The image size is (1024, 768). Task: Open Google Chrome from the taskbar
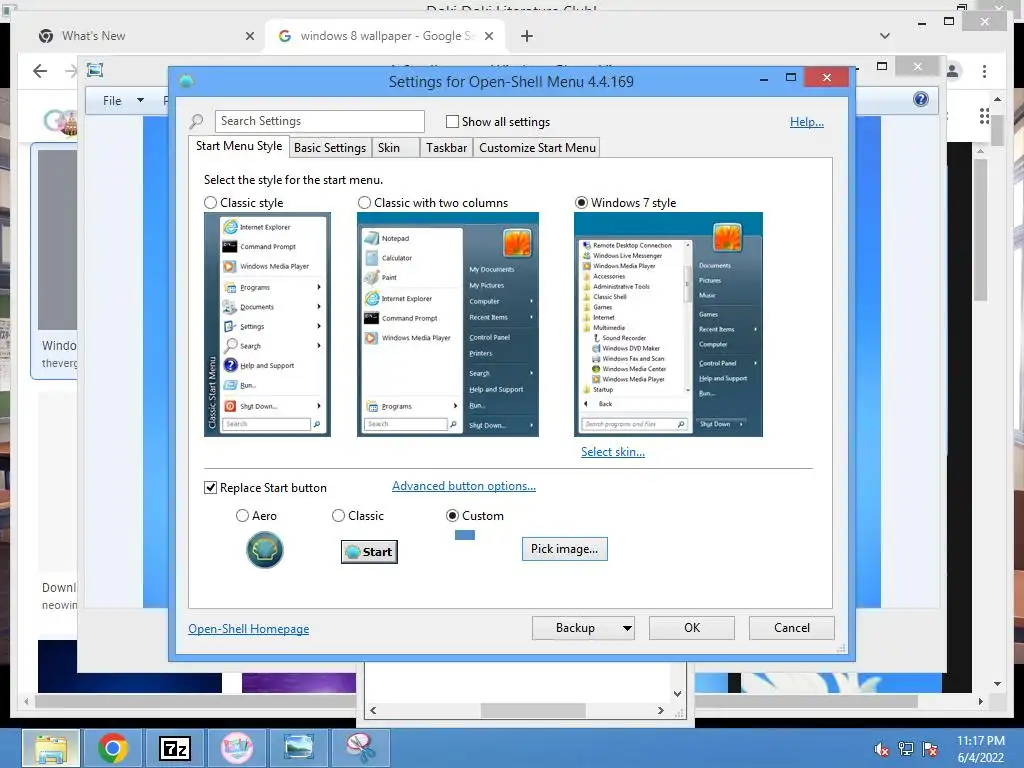[x=113, y=748]
